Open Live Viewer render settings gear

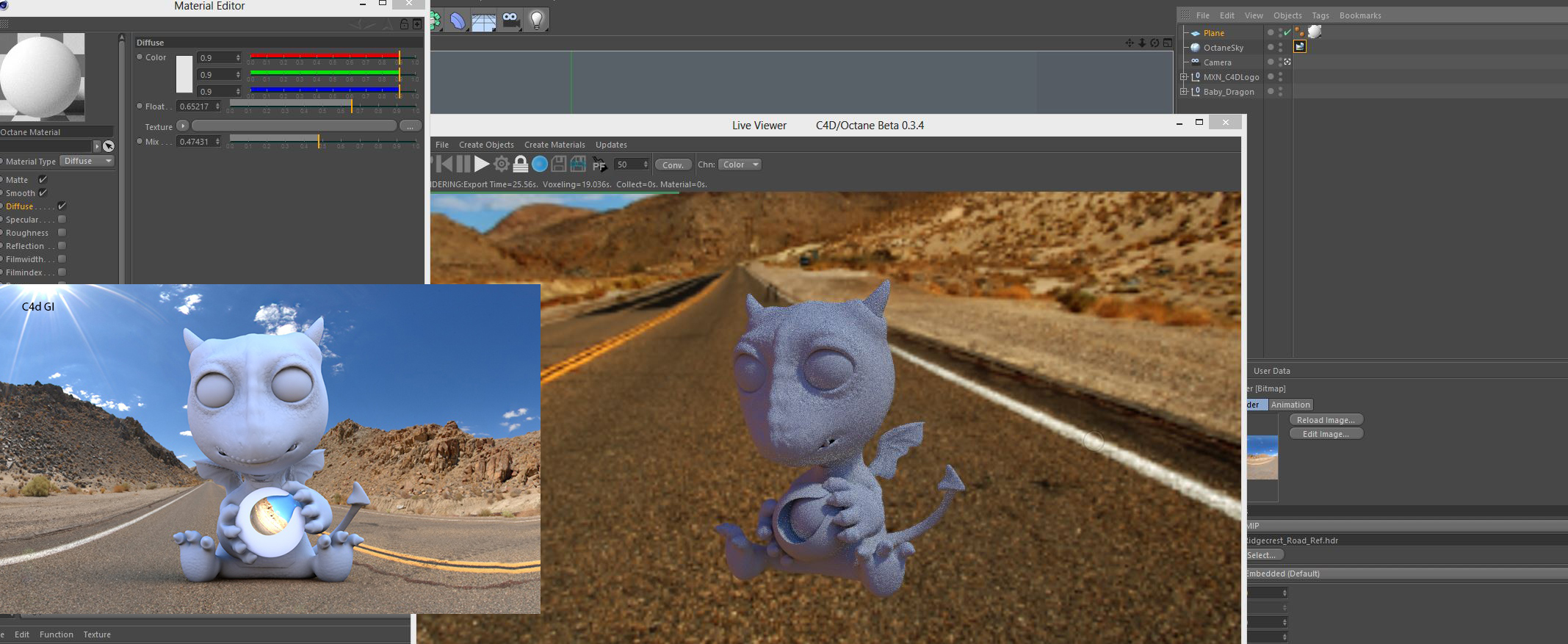pos(501,164)
